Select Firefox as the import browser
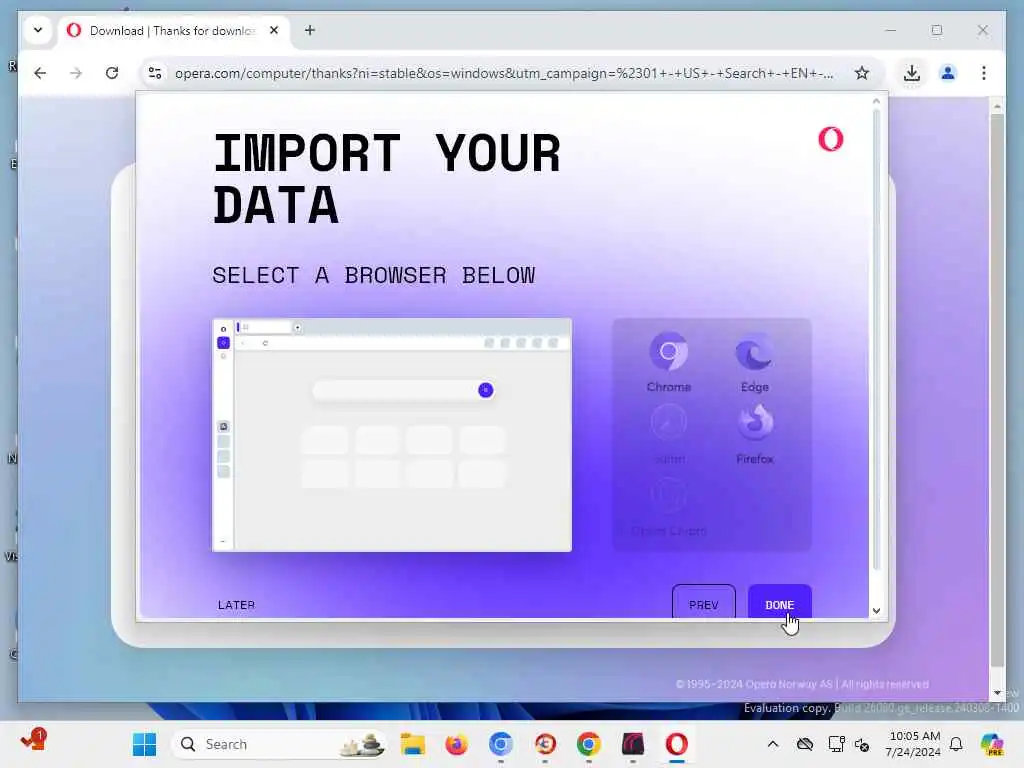This screenshot has width=1024, height=768. click(754, 434)
